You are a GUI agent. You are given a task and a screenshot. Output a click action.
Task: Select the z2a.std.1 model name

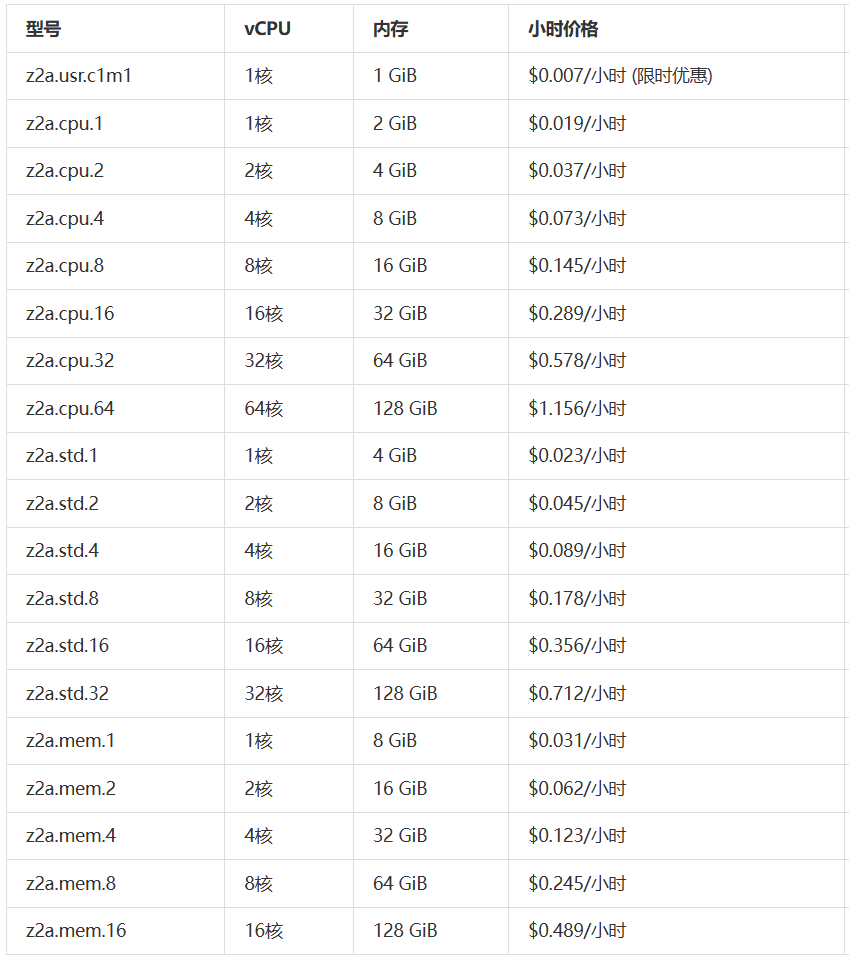pyautogui.click(x=62, y=456)
